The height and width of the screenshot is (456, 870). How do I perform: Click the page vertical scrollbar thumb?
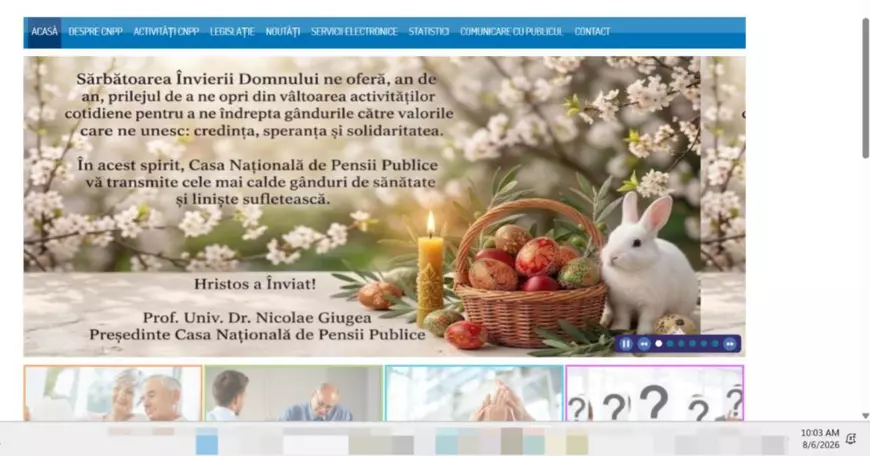pyautogui.click(x=865, y=89)
